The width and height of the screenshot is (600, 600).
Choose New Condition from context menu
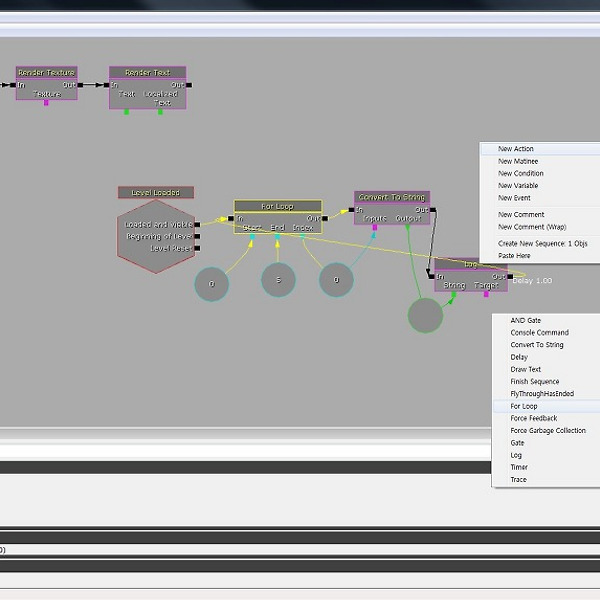point(520,173)
